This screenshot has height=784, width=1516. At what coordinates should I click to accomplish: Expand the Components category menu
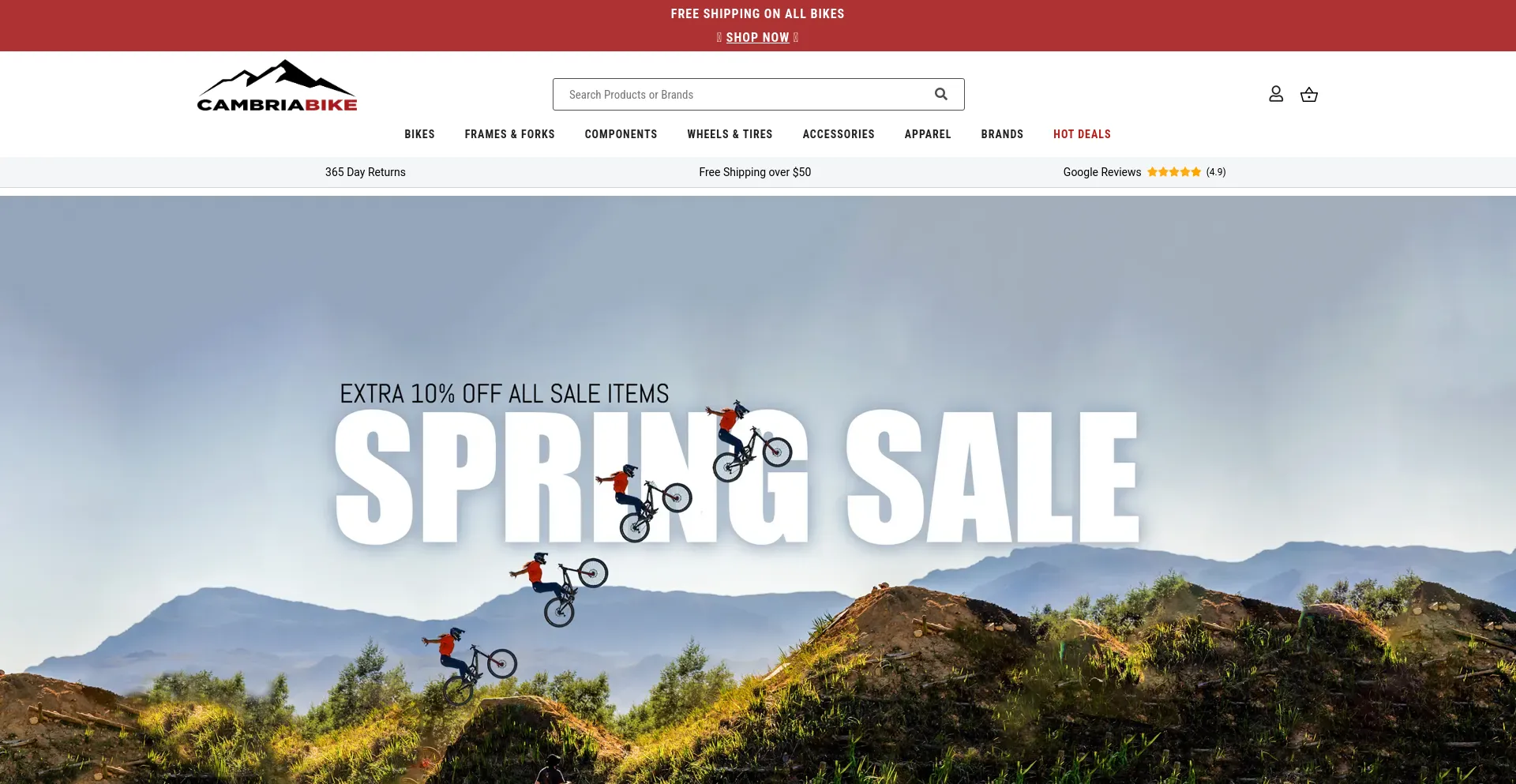621,134
